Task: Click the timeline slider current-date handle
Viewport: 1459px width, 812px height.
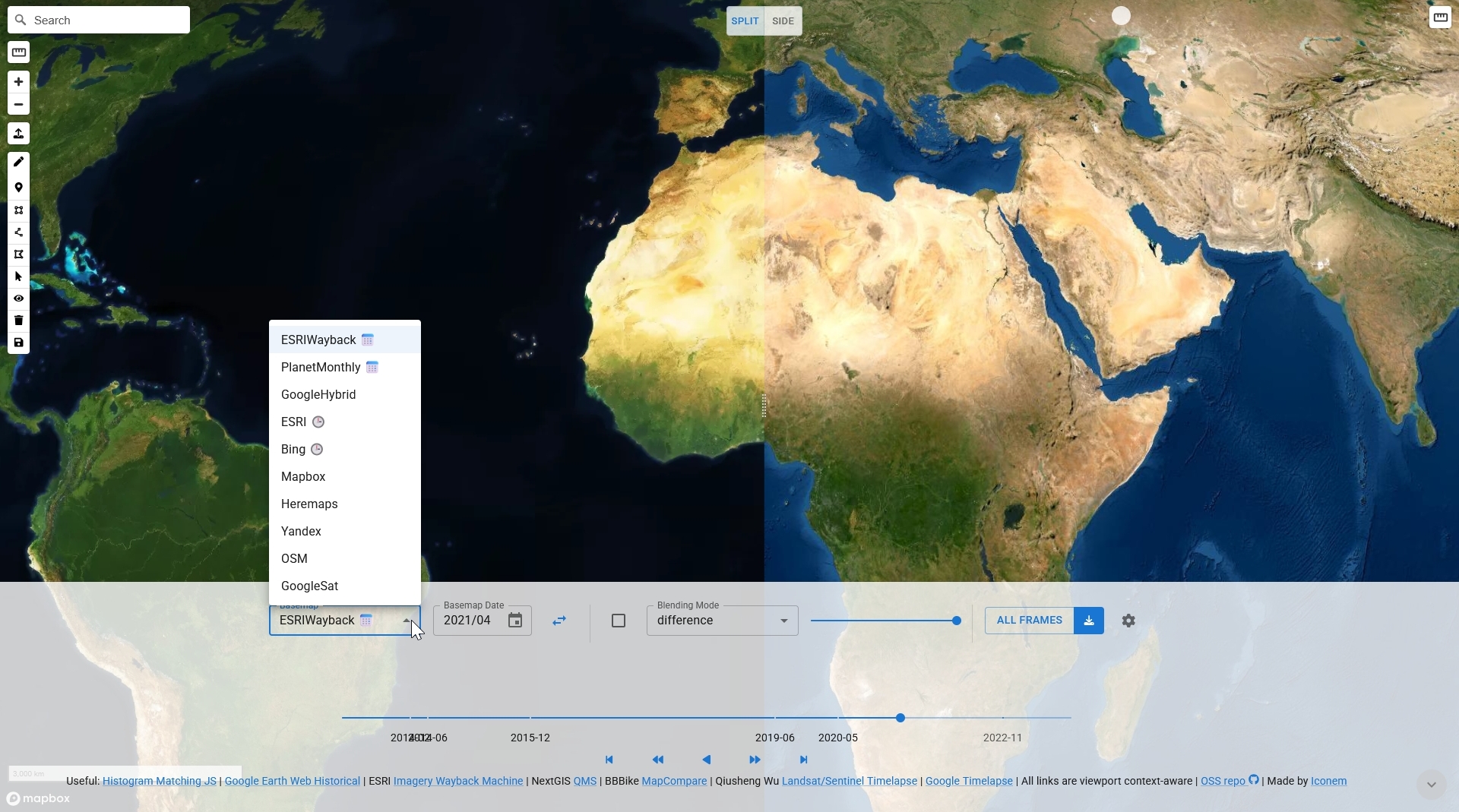Action: click(x=900, y=718)
